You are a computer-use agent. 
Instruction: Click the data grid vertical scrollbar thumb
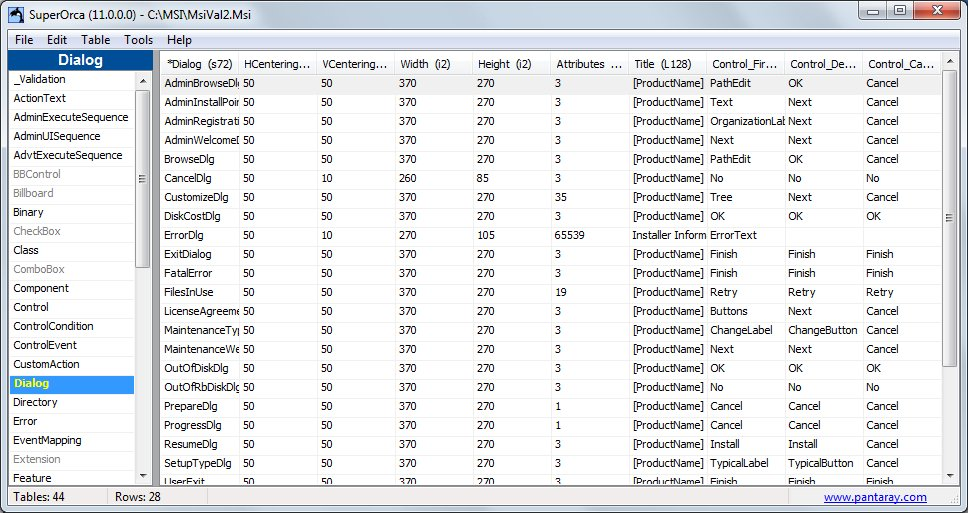point(949,218)
